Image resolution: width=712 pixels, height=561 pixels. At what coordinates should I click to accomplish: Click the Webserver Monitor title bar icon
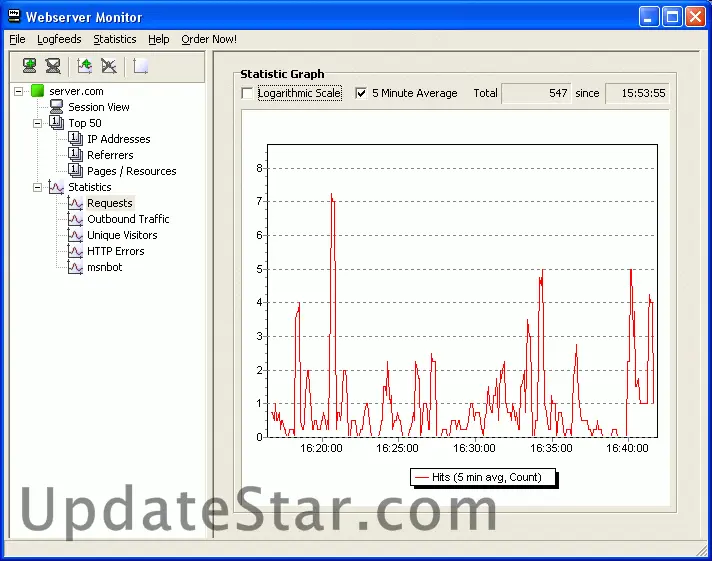coord(15,17)
